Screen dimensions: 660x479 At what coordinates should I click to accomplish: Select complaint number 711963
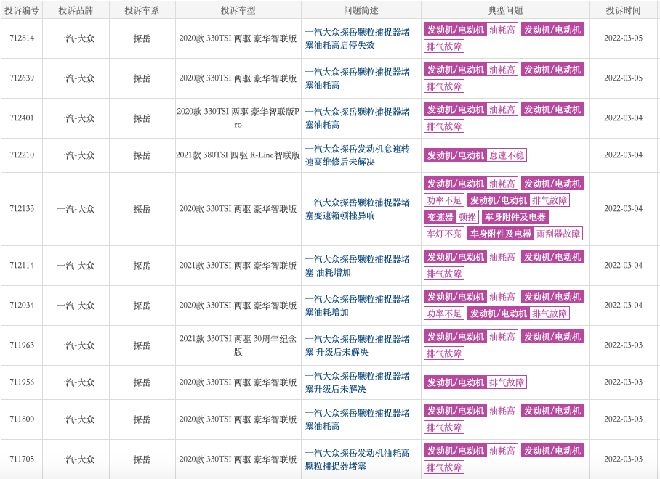pyautogui.click(x=21, y=345)
